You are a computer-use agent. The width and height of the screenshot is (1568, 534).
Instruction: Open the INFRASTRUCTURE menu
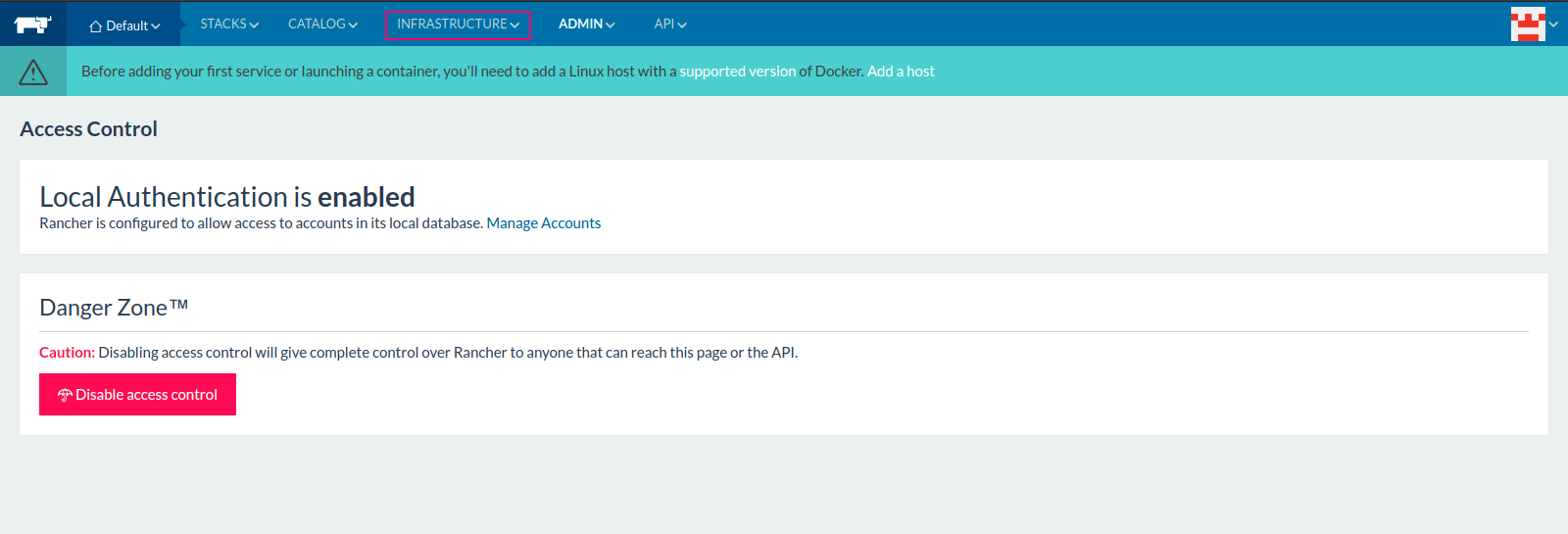[458, 24]
